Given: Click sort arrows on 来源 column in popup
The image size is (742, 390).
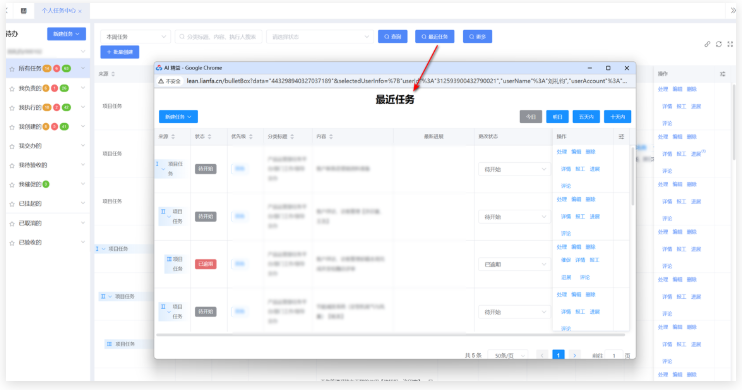Looking at the screenshot, I should point(173,136).
